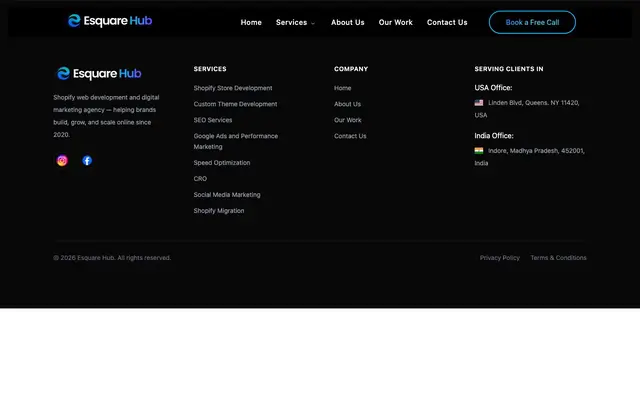The image size is (640, 400).
Task: Click About Us under Company column
Action: coord(347,104)
